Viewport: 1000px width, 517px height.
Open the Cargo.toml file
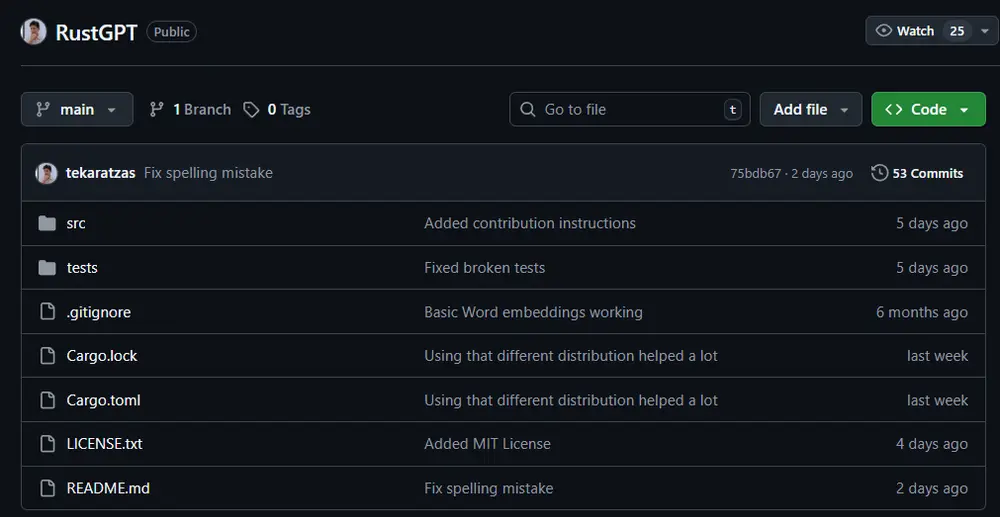tap(103, 400)
